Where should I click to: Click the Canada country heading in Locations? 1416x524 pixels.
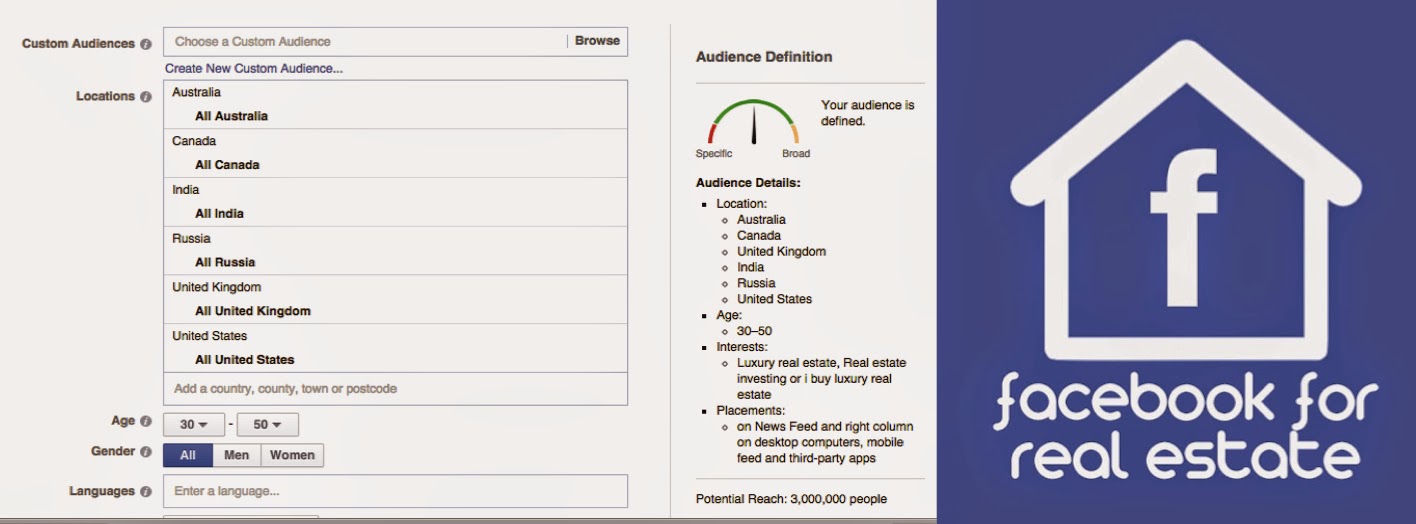(x=194, y=141)
